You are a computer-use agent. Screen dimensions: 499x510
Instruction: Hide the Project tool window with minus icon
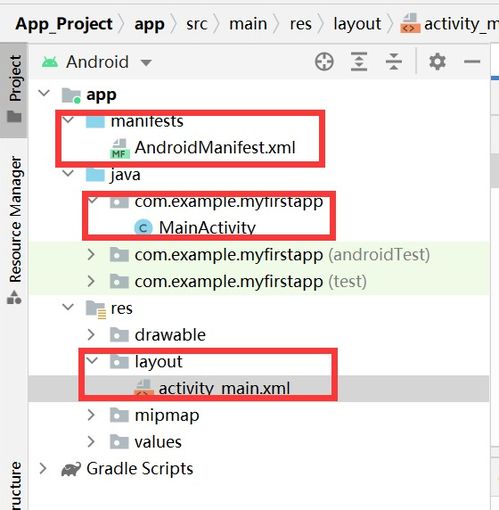coord(472,62)
